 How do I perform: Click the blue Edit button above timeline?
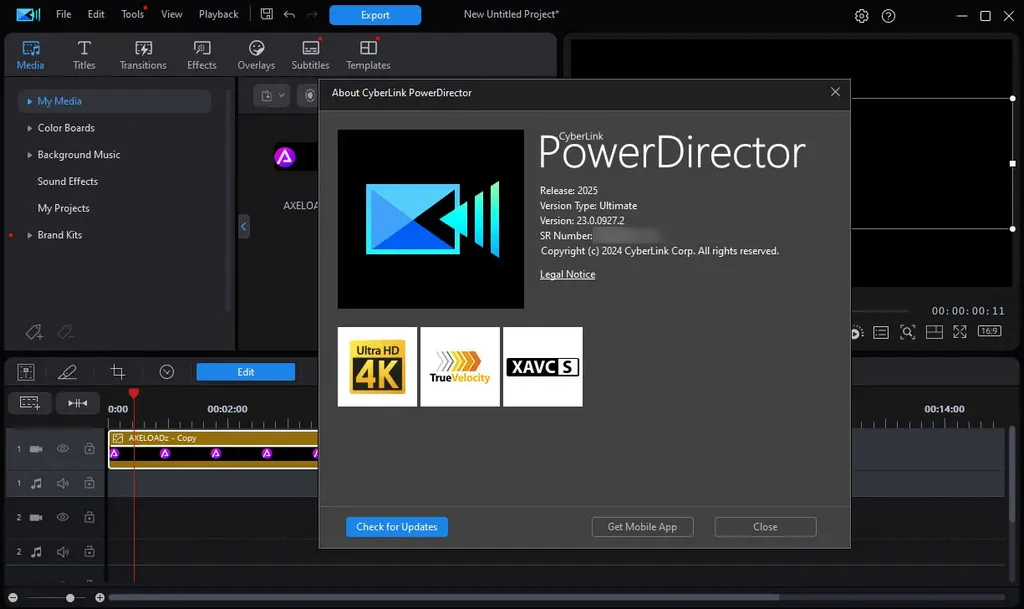point(246,372)
